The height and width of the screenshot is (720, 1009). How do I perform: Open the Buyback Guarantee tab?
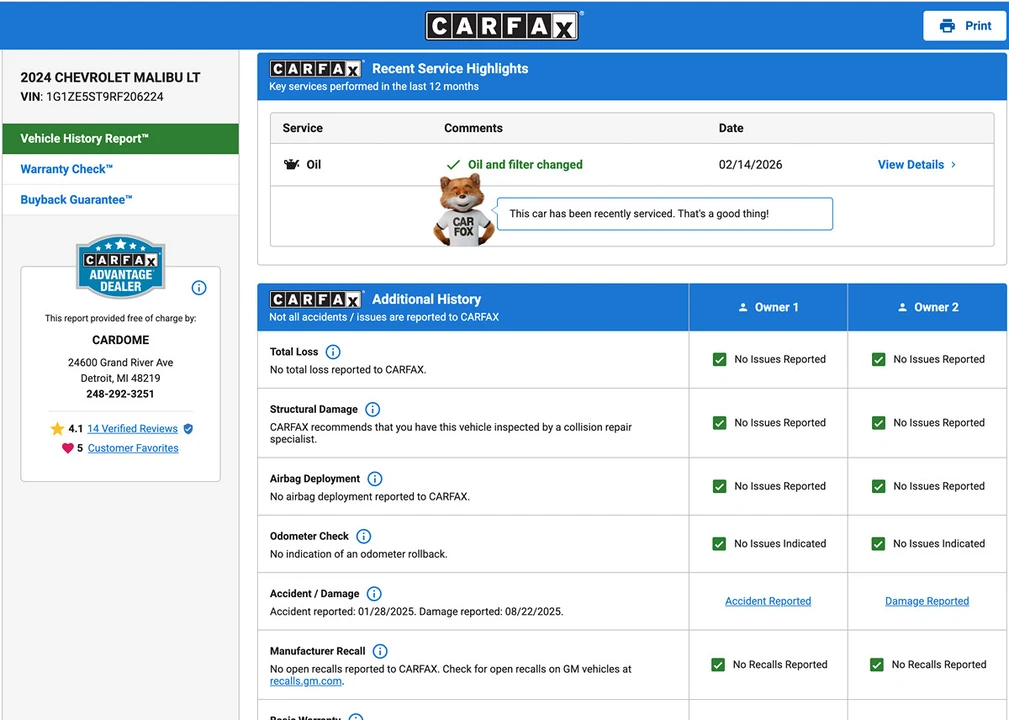click(120, 199)
